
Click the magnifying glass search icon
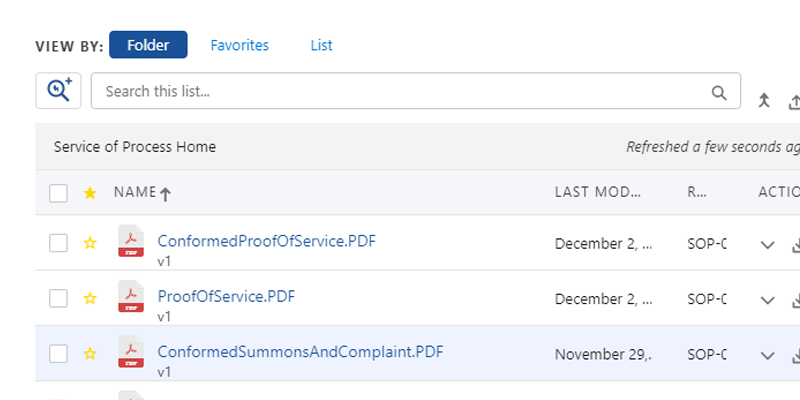coord(719,92)
